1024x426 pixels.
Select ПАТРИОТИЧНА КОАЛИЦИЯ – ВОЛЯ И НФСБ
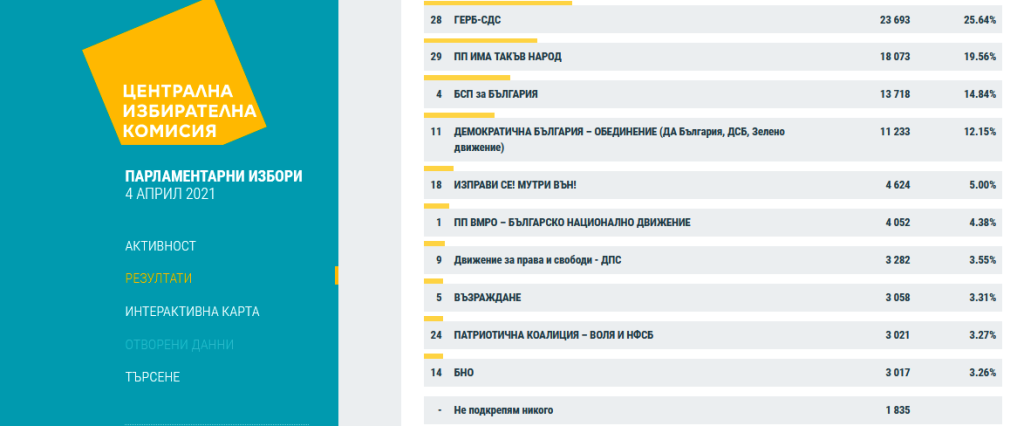click(x=712, y=335)
